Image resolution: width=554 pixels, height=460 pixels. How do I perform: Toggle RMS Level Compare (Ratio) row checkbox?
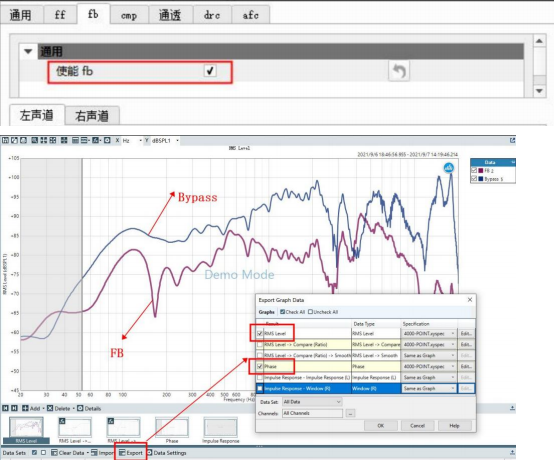click(260, 344)
